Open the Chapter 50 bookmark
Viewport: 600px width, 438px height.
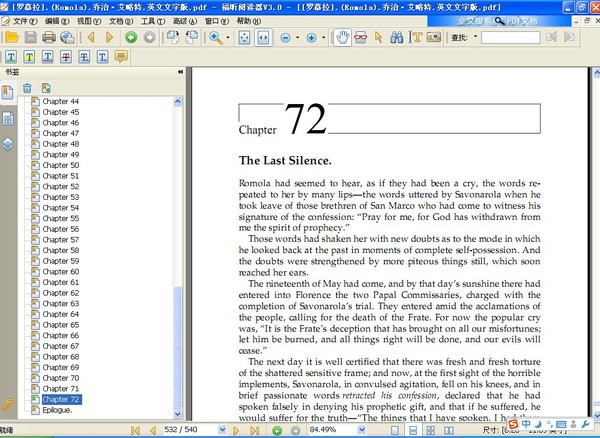point(60,165)
